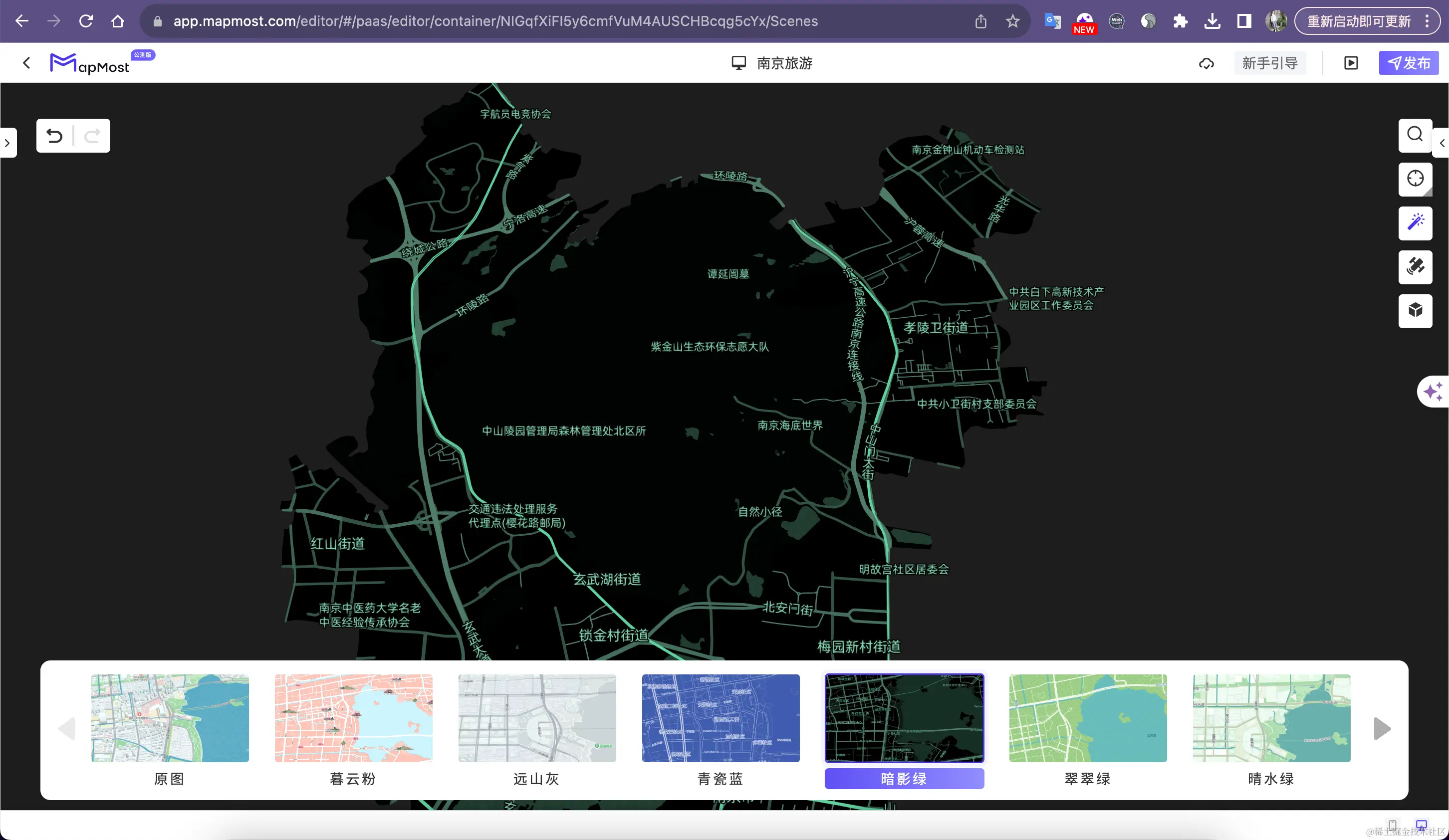Click the 明故宫社区居委会 map label
The image size is (1449, 840).
(x=904, y=569)
